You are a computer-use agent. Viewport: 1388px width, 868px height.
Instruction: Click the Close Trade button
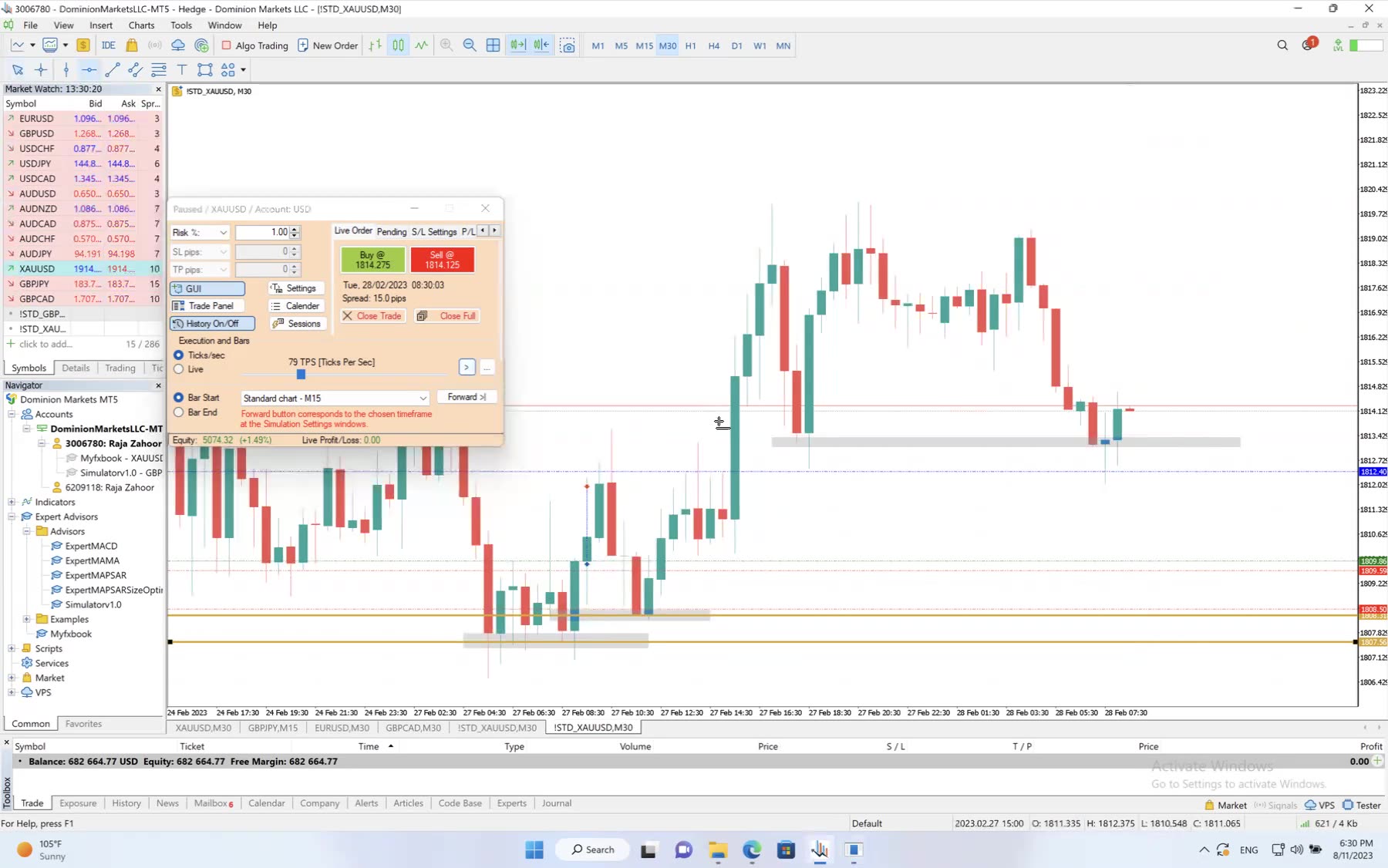(x=373, y=316)
